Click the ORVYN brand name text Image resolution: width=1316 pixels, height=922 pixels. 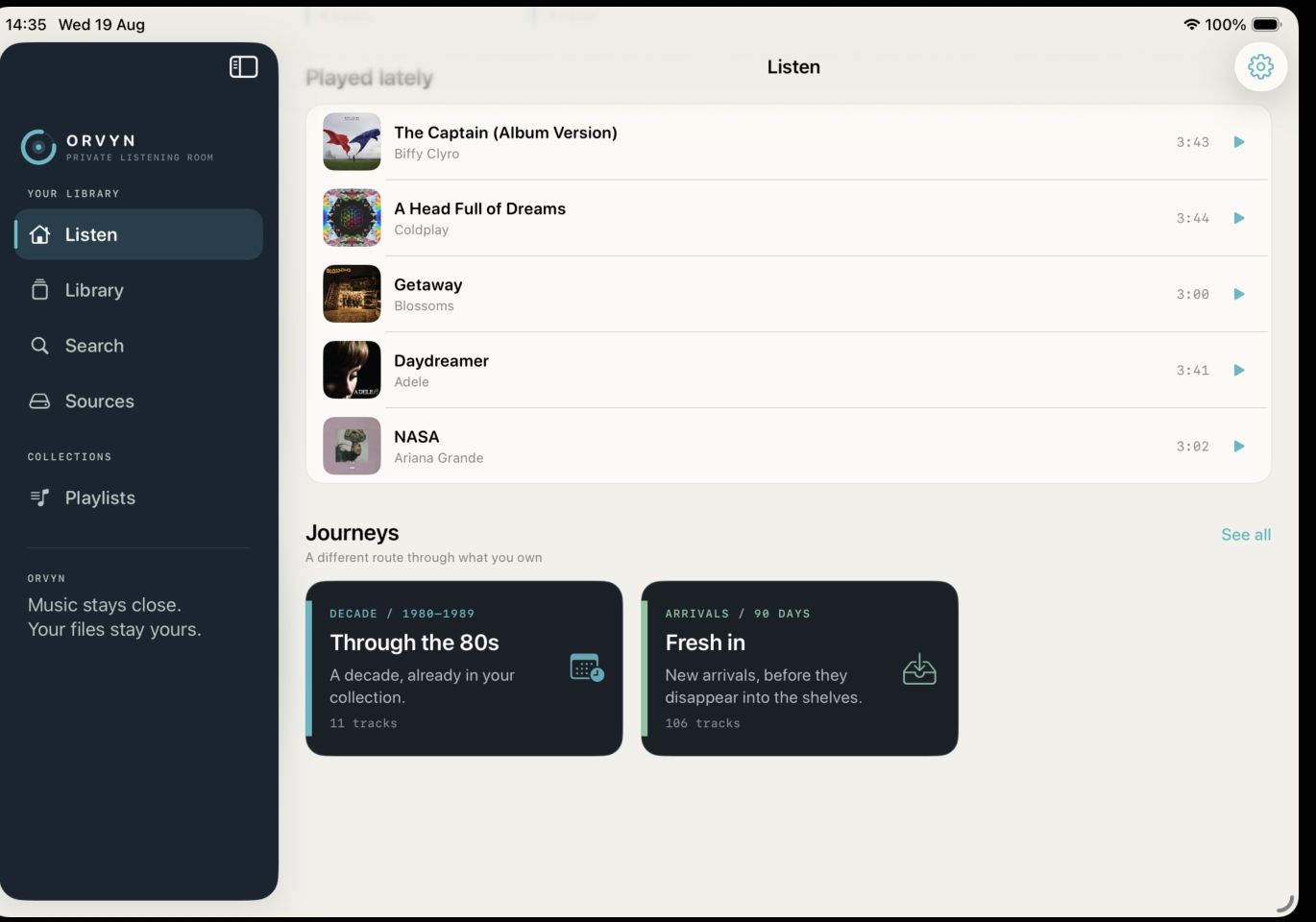(x=101, y=140)
